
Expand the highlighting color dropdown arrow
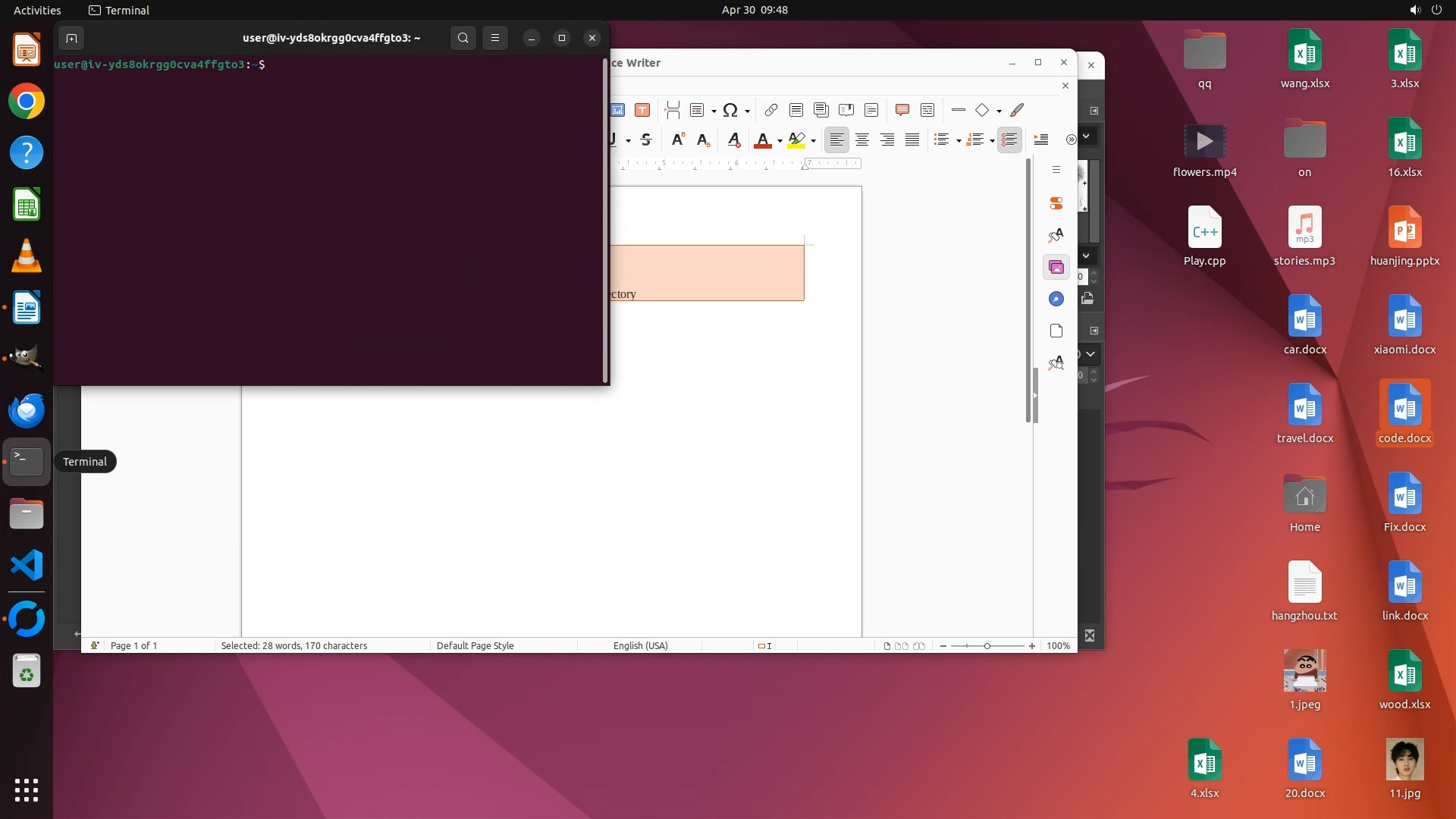(x=813, y=141)
